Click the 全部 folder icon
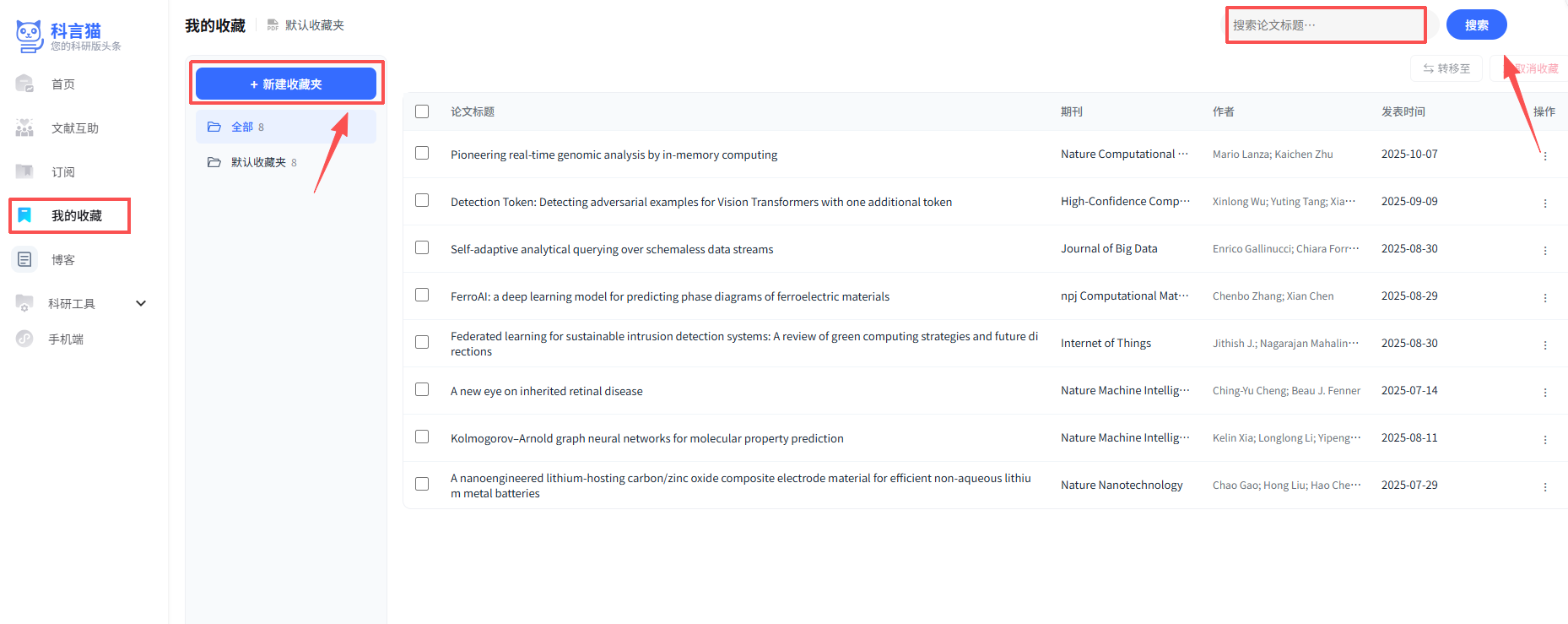The image size is (1568, 624). pyautogui.click(x=214, y=127)
